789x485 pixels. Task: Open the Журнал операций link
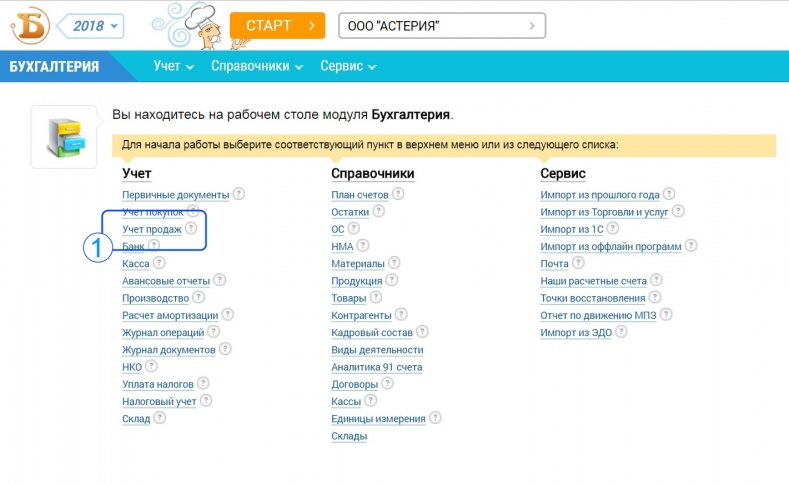point(163,333)
